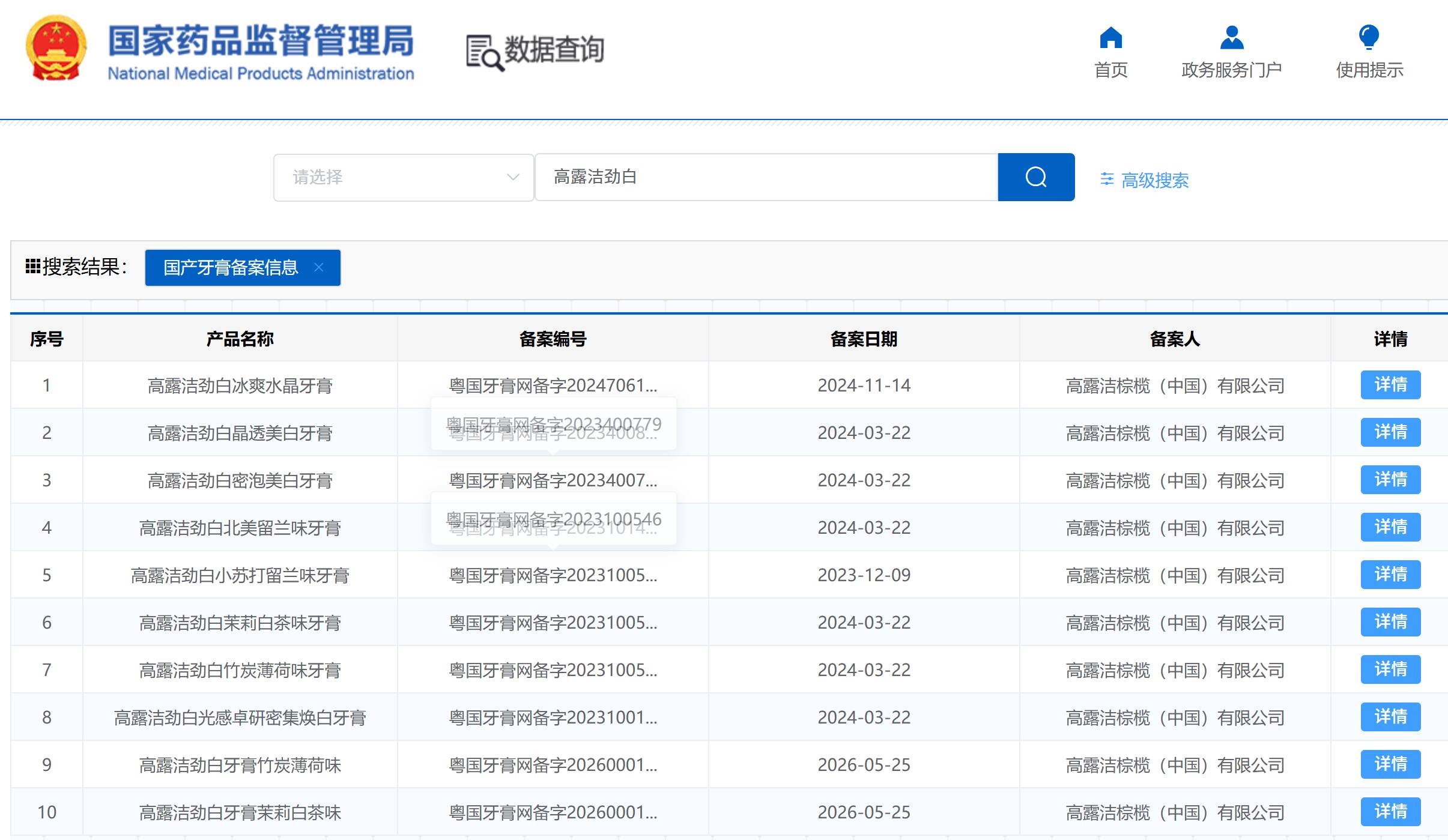Open 详情 for 高露洁劲白冰爽水晶牙膏
1448x840 pixels.
pos(1390,385)
